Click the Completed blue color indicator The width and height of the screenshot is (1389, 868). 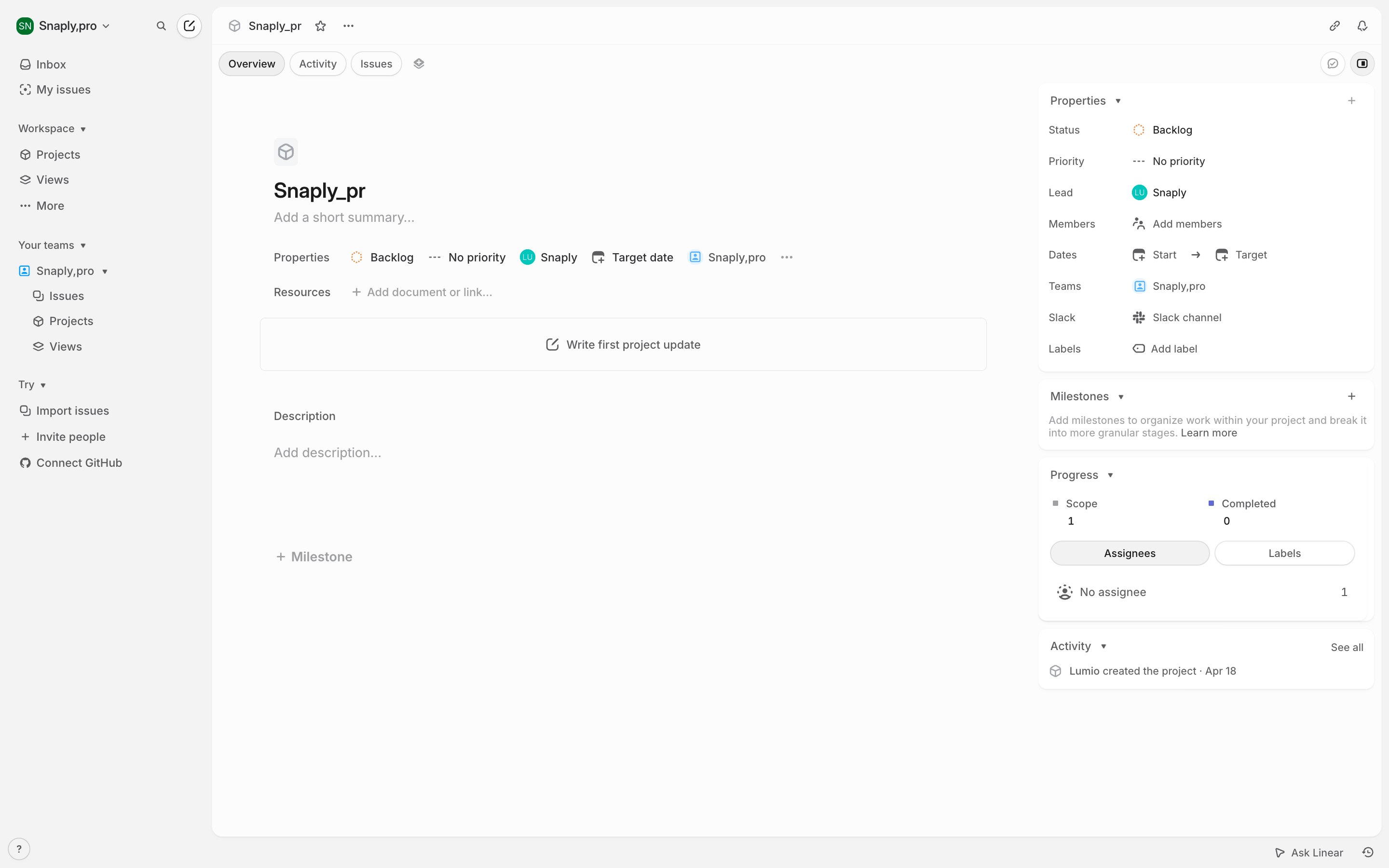pyautogui.click(x=1211, y=503)
